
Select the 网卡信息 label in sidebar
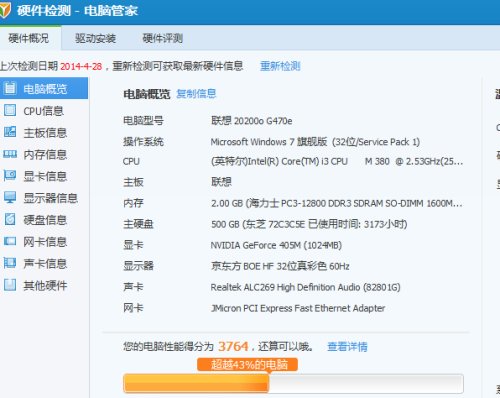click(45, 242)
